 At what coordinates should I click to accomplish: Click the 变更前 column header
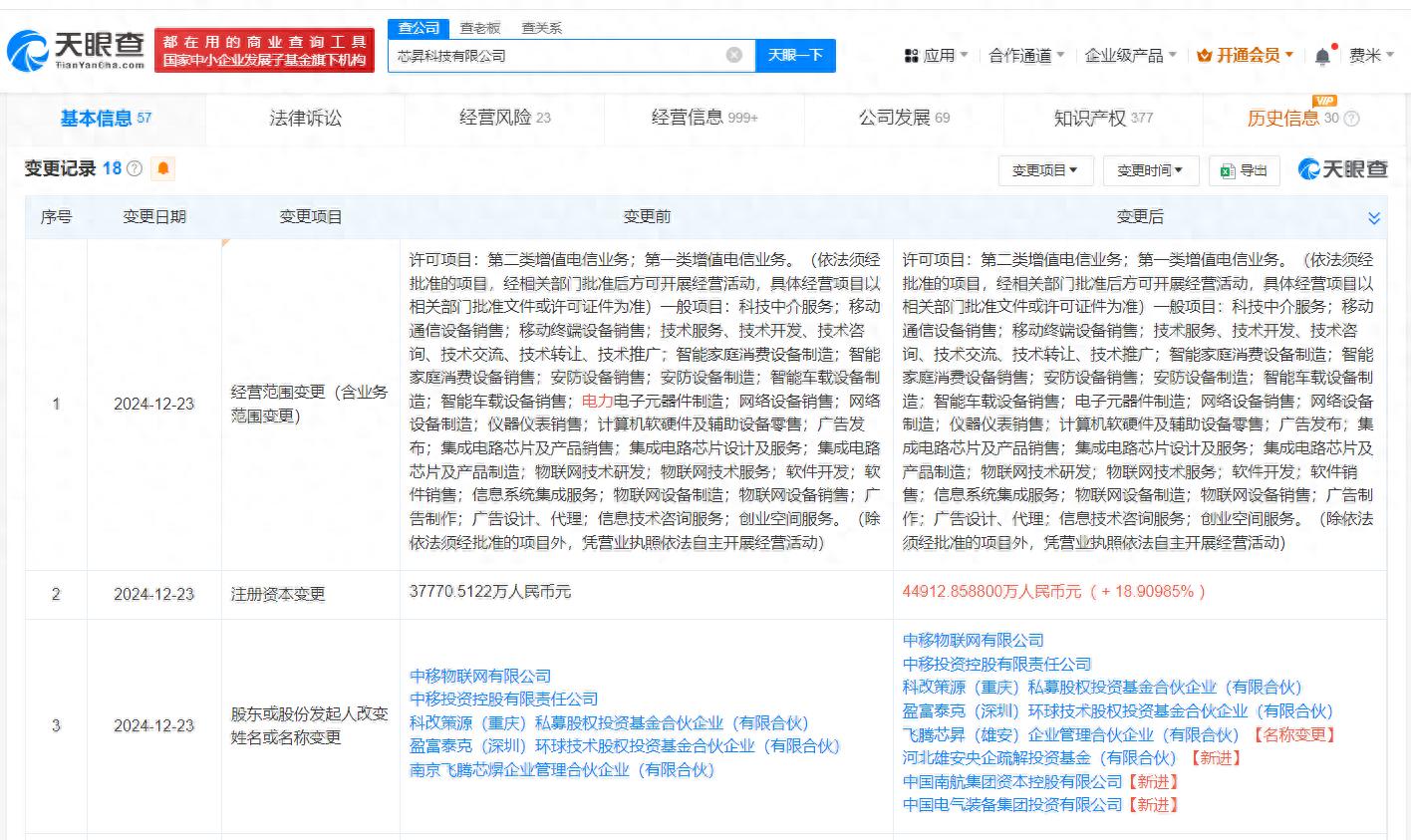647,216
